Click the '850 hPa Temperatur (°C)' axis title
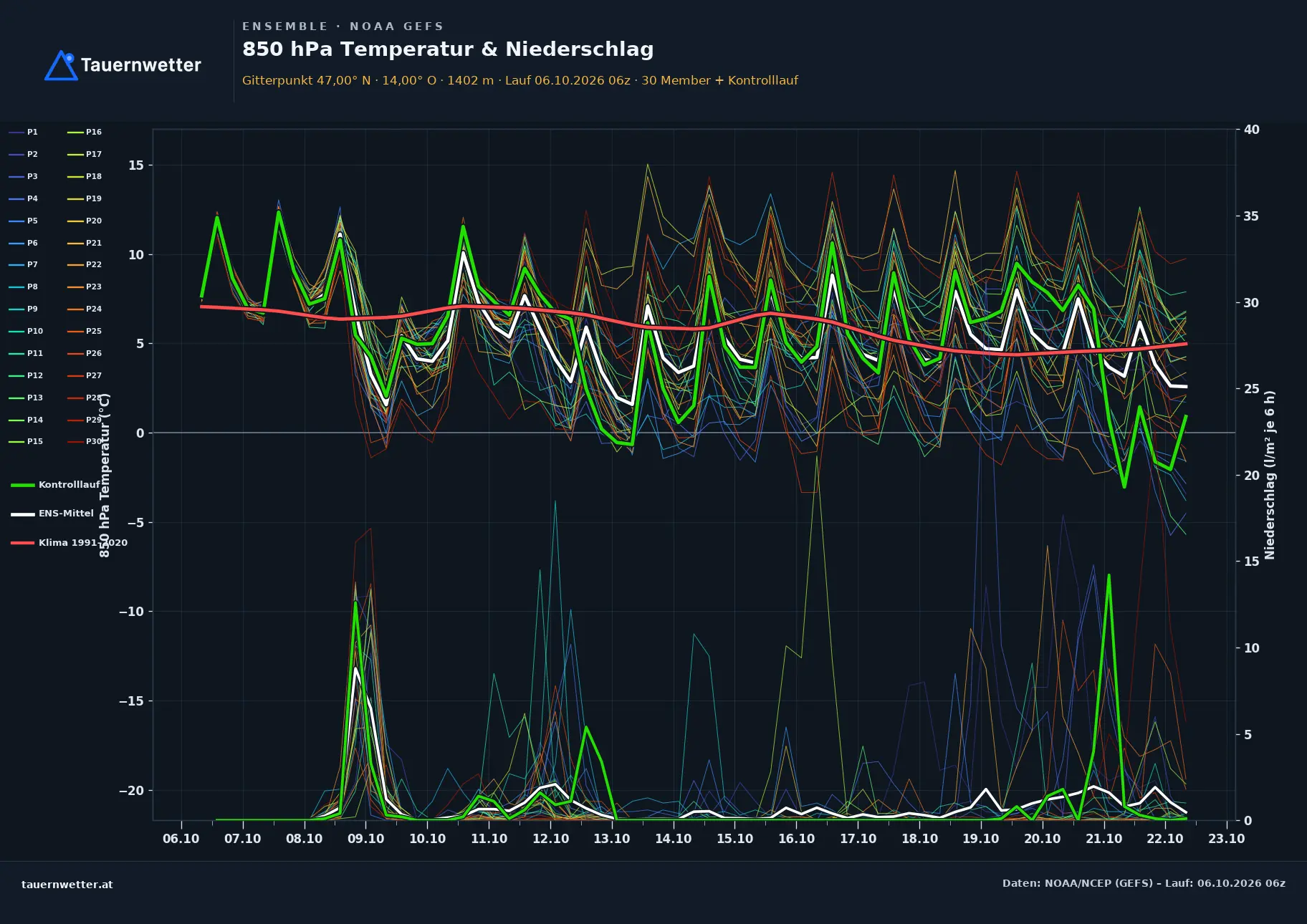 click(105, 475)
